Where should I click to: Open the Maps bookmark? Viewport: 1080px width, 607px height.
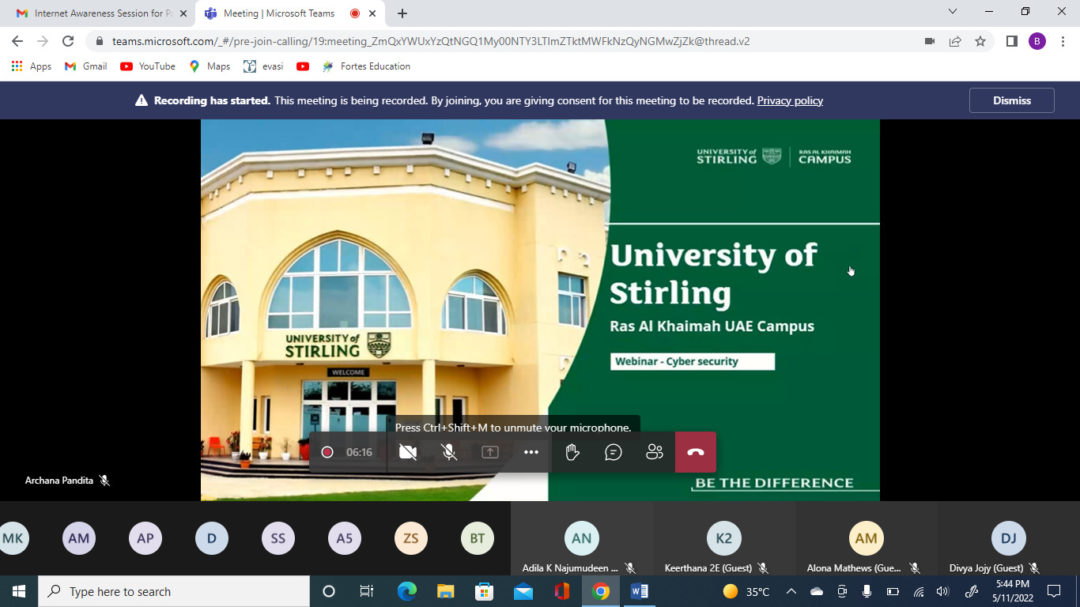point(209,66)
